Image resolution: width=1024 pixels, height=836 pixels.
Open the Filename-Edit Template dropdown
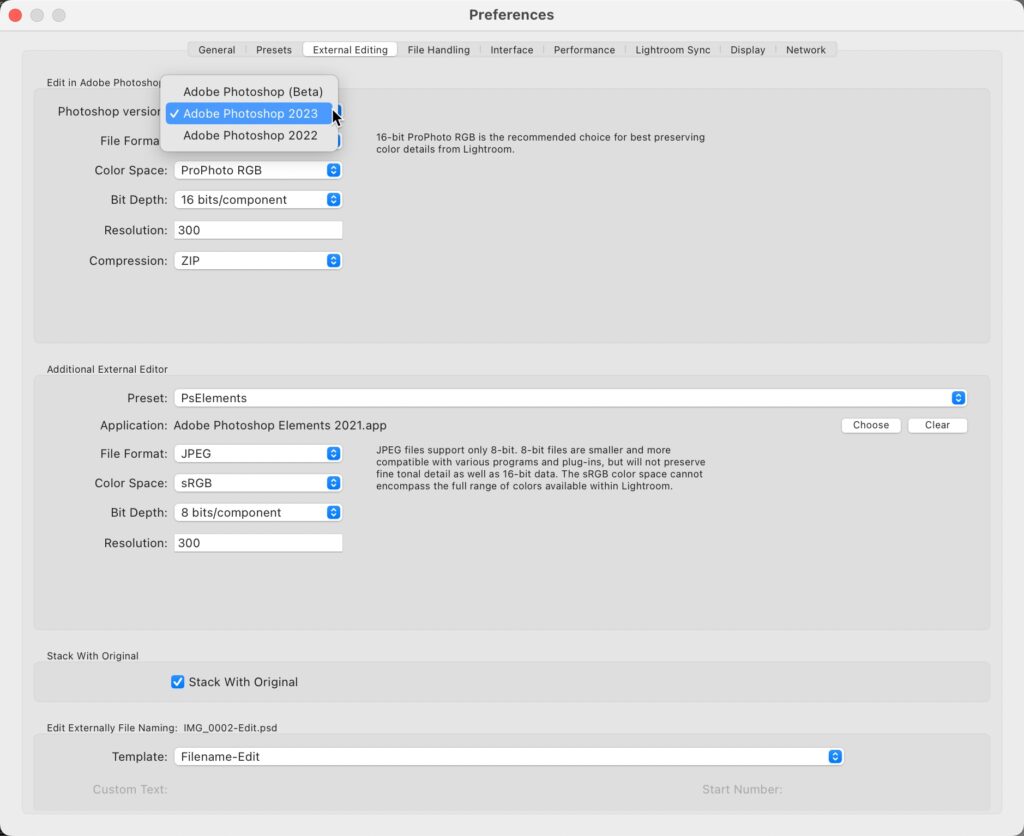(508, 757)
